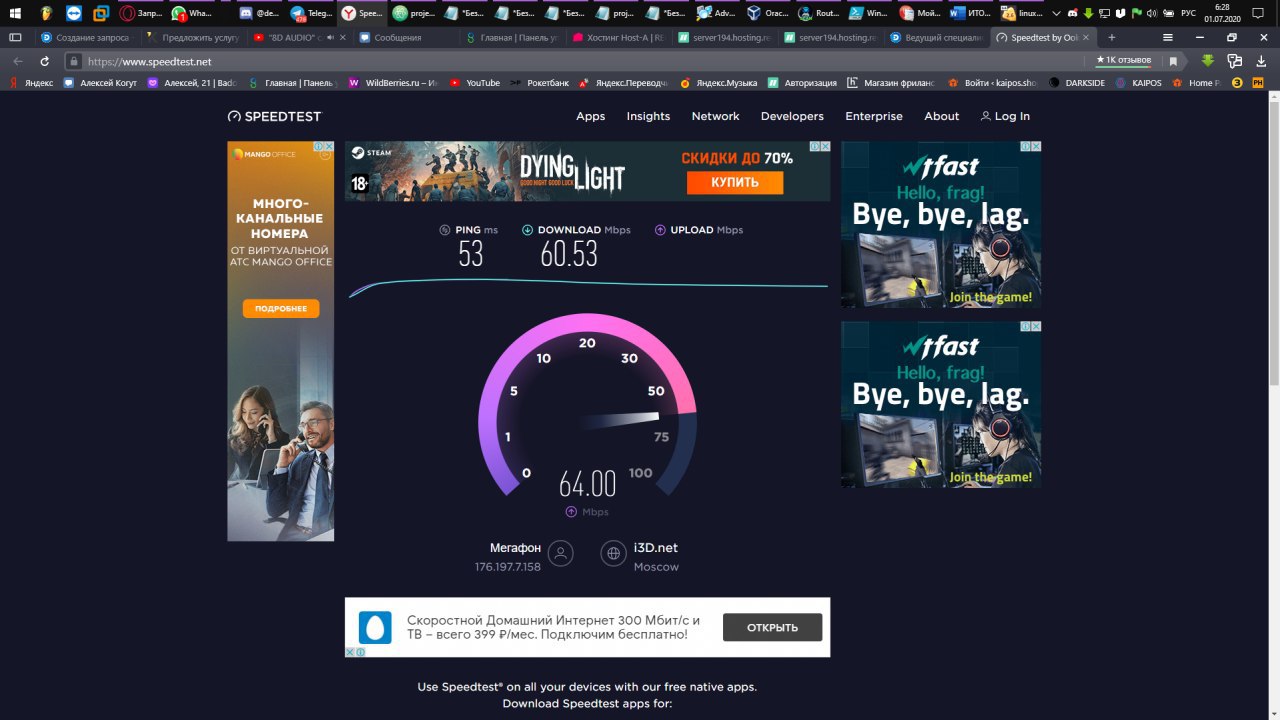The width and height of the screenshot is (1280, 720).
Task: Click the system tray volume icon
Action: pyautogui.click(x=1152, y=13)
